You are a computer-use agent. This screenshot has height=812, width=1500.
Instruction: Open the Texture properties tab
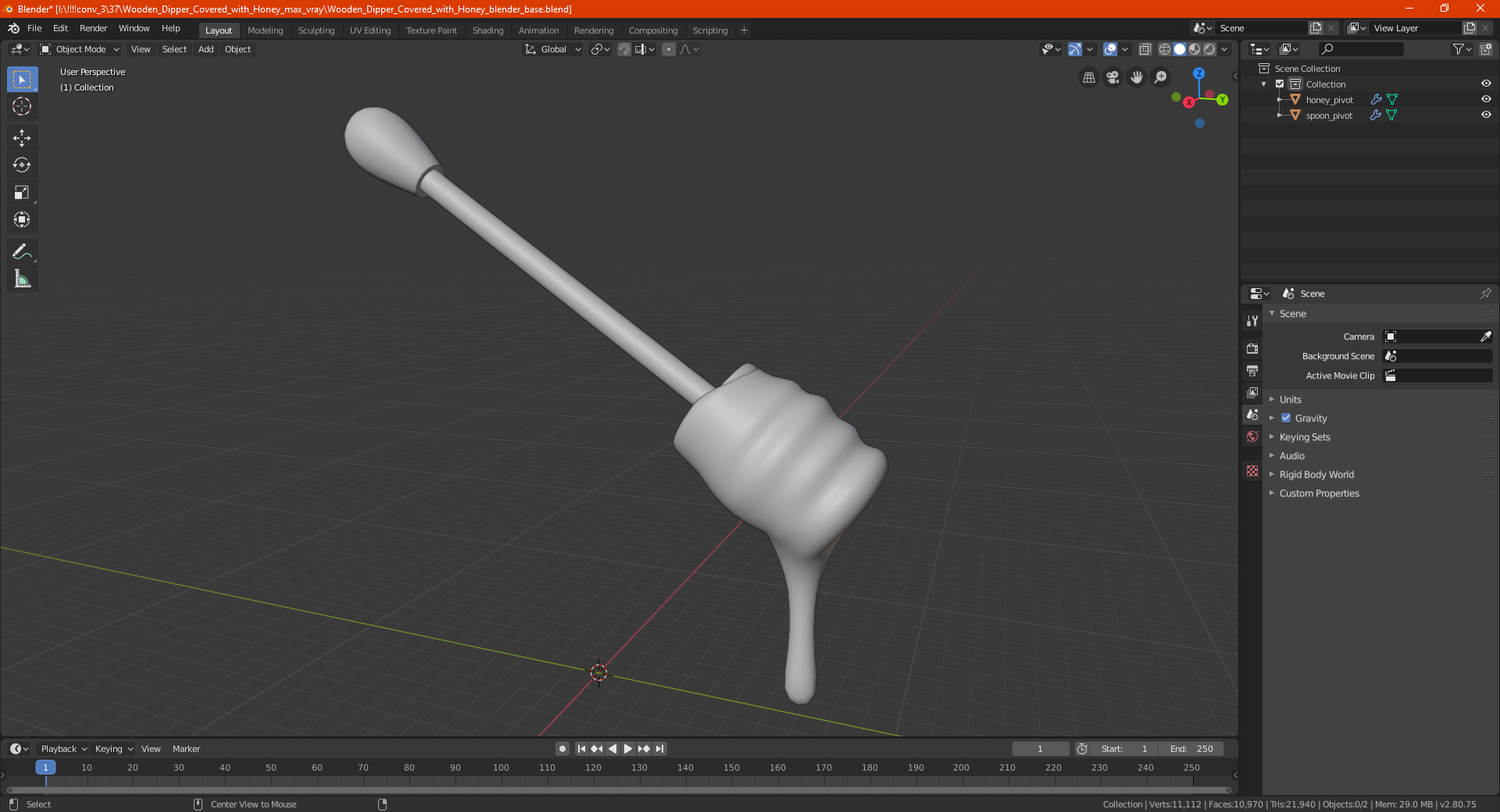point(1252,471)
